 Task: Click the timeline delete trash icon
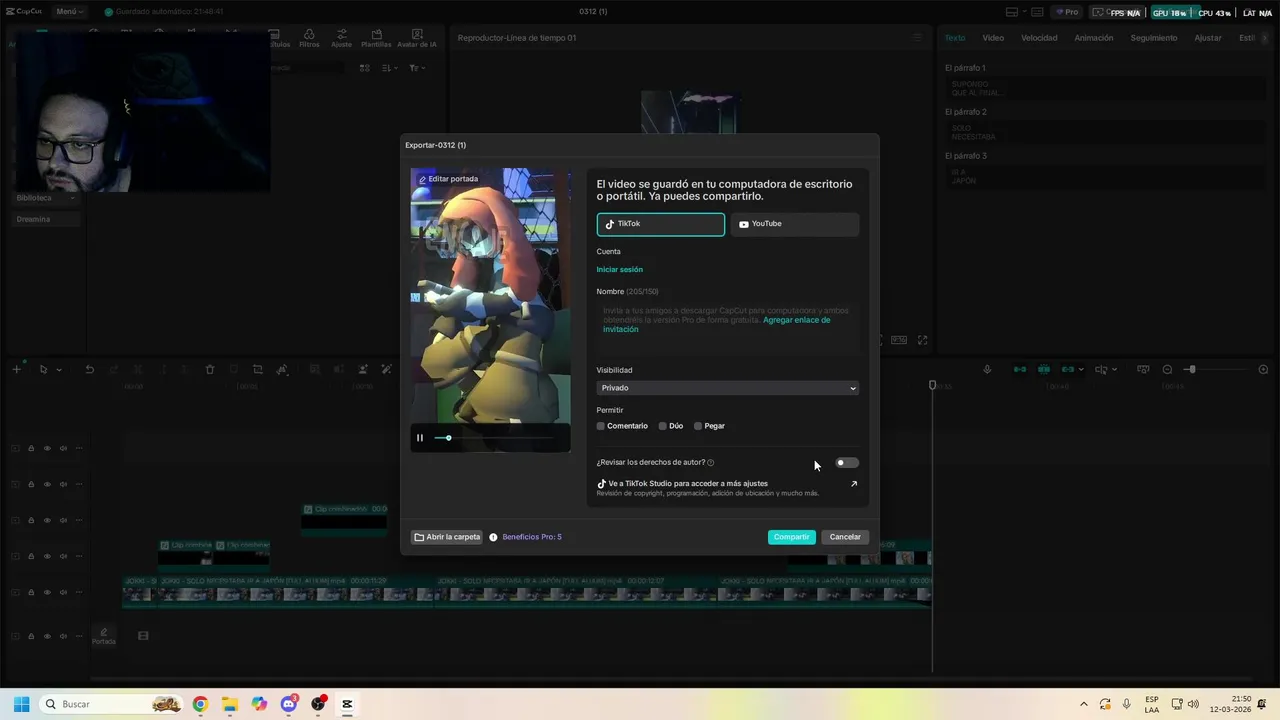pyautogui.click(x=210, y=370)
